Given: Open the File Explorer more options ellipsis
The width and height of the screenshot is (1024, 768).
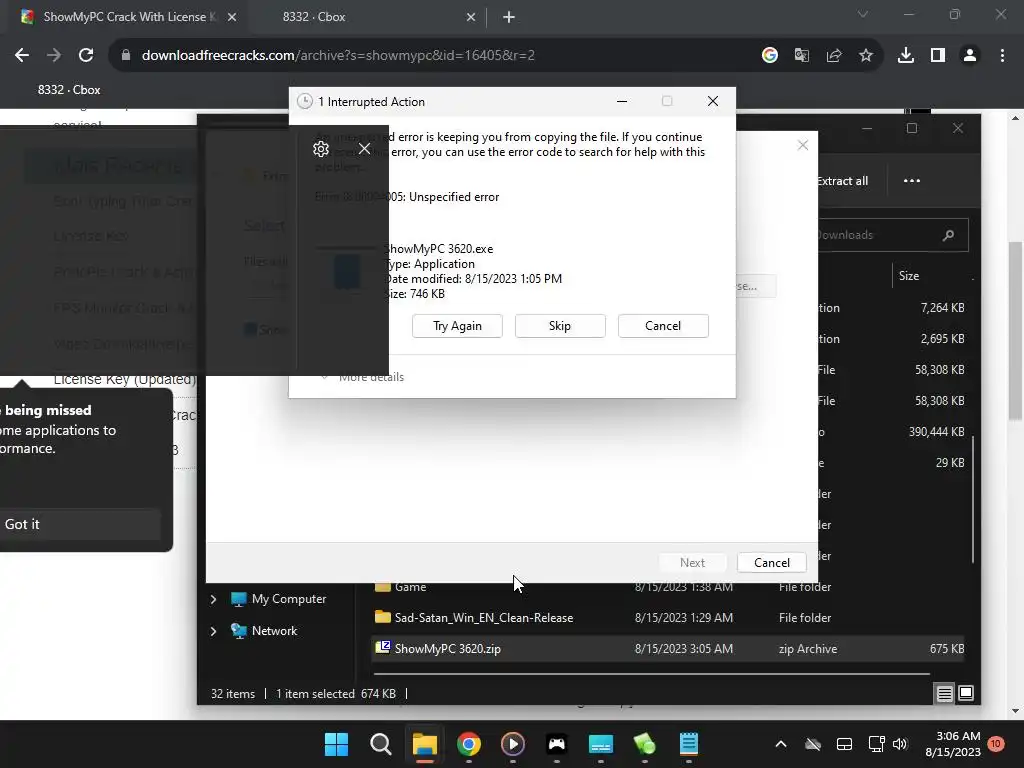Looking at the screenshot, I should tap(912, 181).
